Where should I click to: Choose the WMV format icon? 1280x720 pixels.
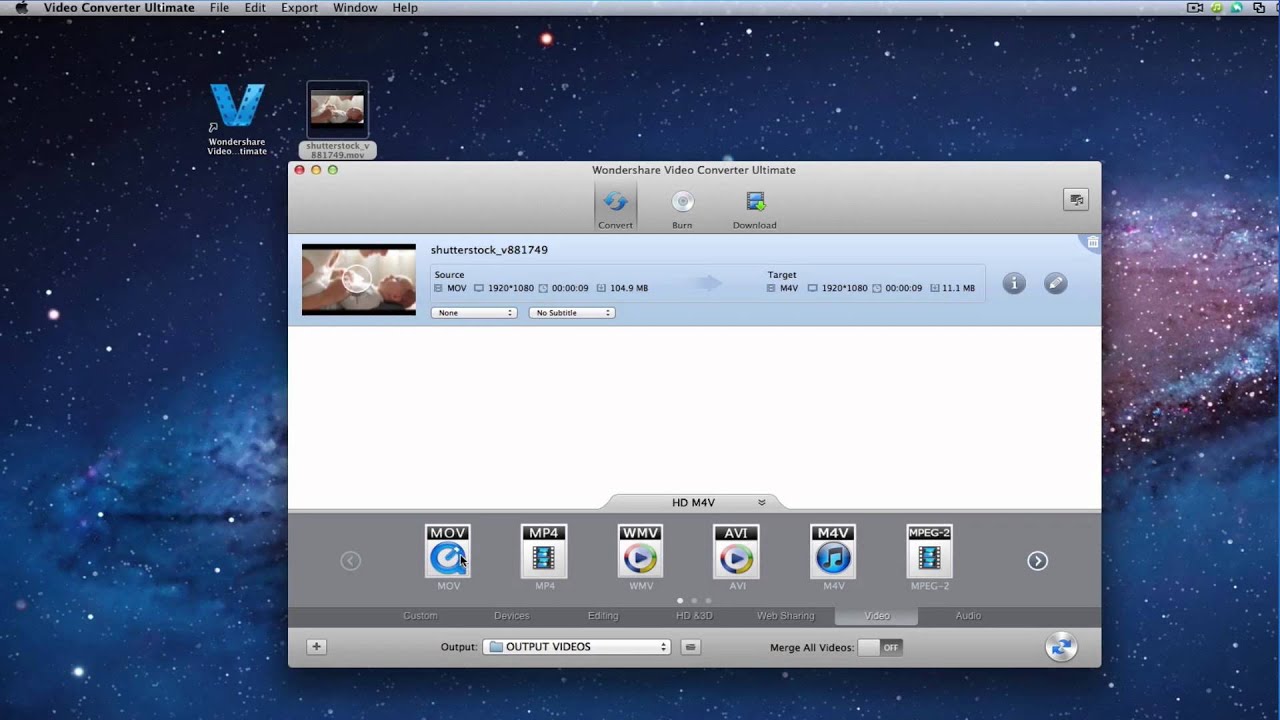point(640,551)
